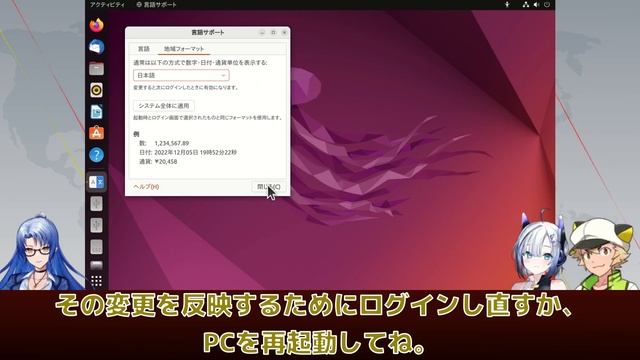Click システム全体に適用 button
The height and width of the screenshot is (360, 640).
pos(164,106)
